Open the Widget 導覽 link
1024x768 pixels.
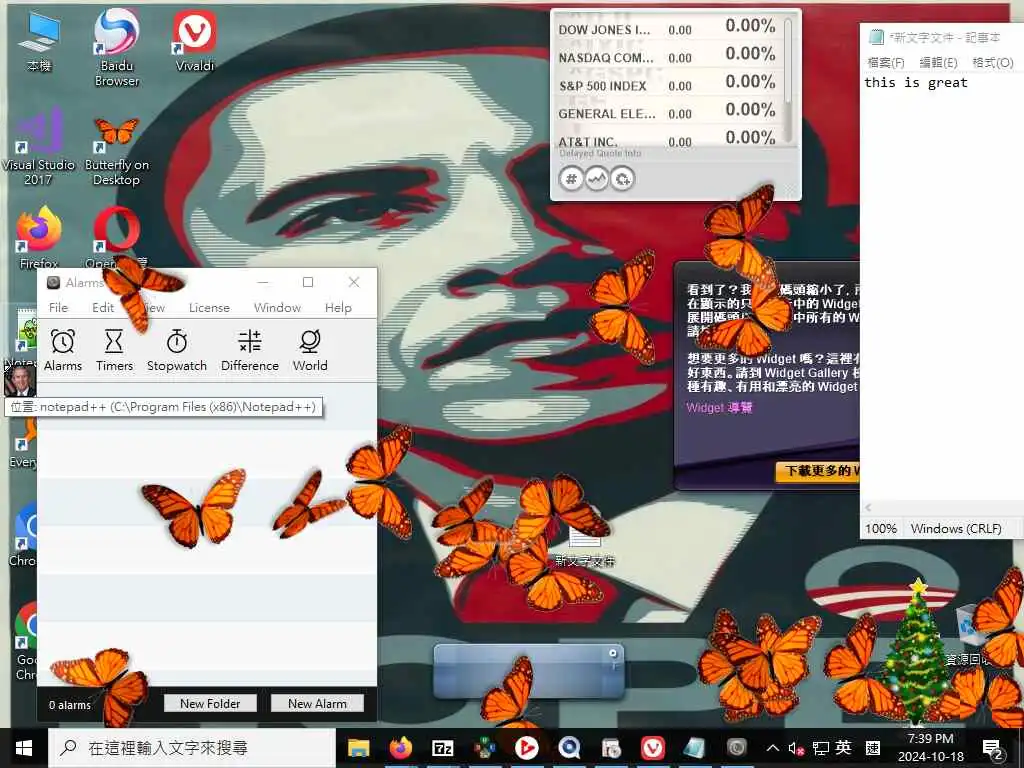[x=719, y=408]
